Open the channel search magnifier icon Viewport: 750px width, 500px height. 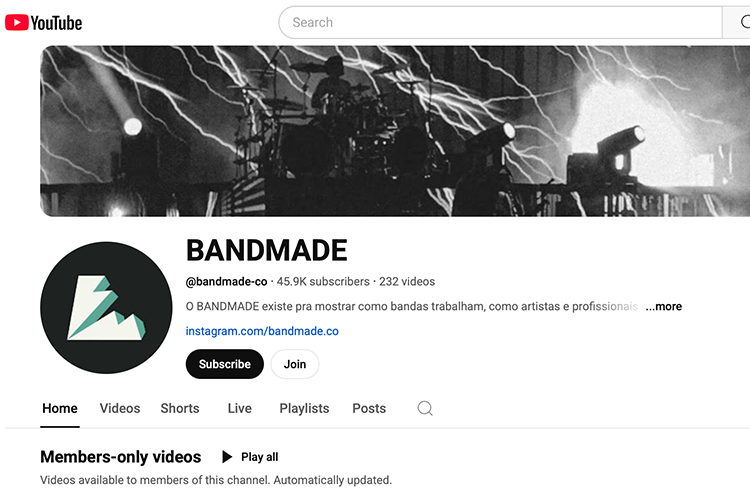425,408
